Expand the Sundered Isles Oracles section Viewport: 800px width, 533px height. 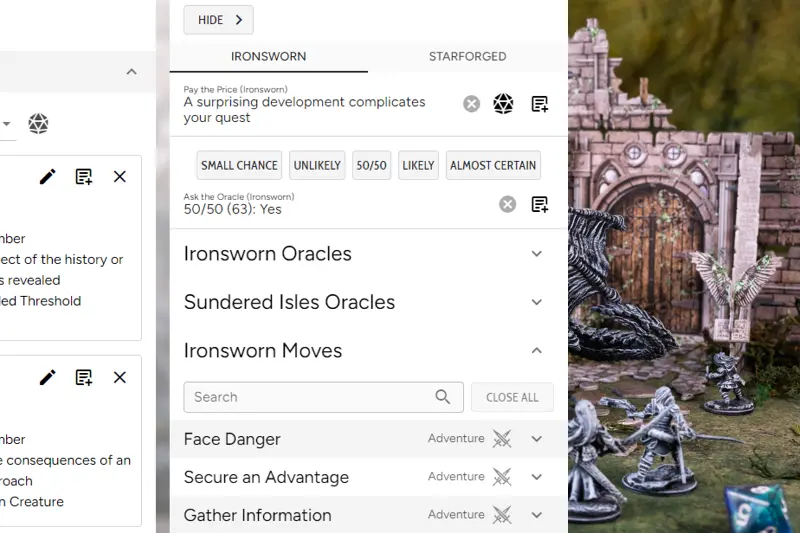pyautogui.click(x=537, y=302)
